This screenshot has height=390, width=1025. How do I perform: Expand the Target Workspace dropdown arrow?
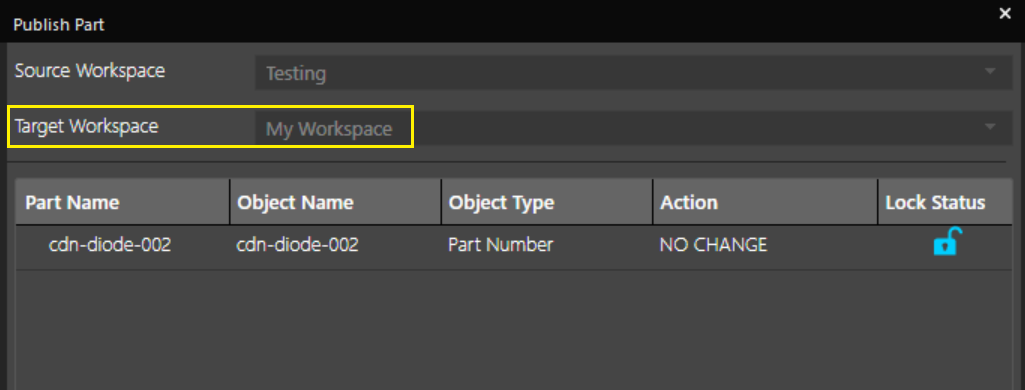click(990, 126)
